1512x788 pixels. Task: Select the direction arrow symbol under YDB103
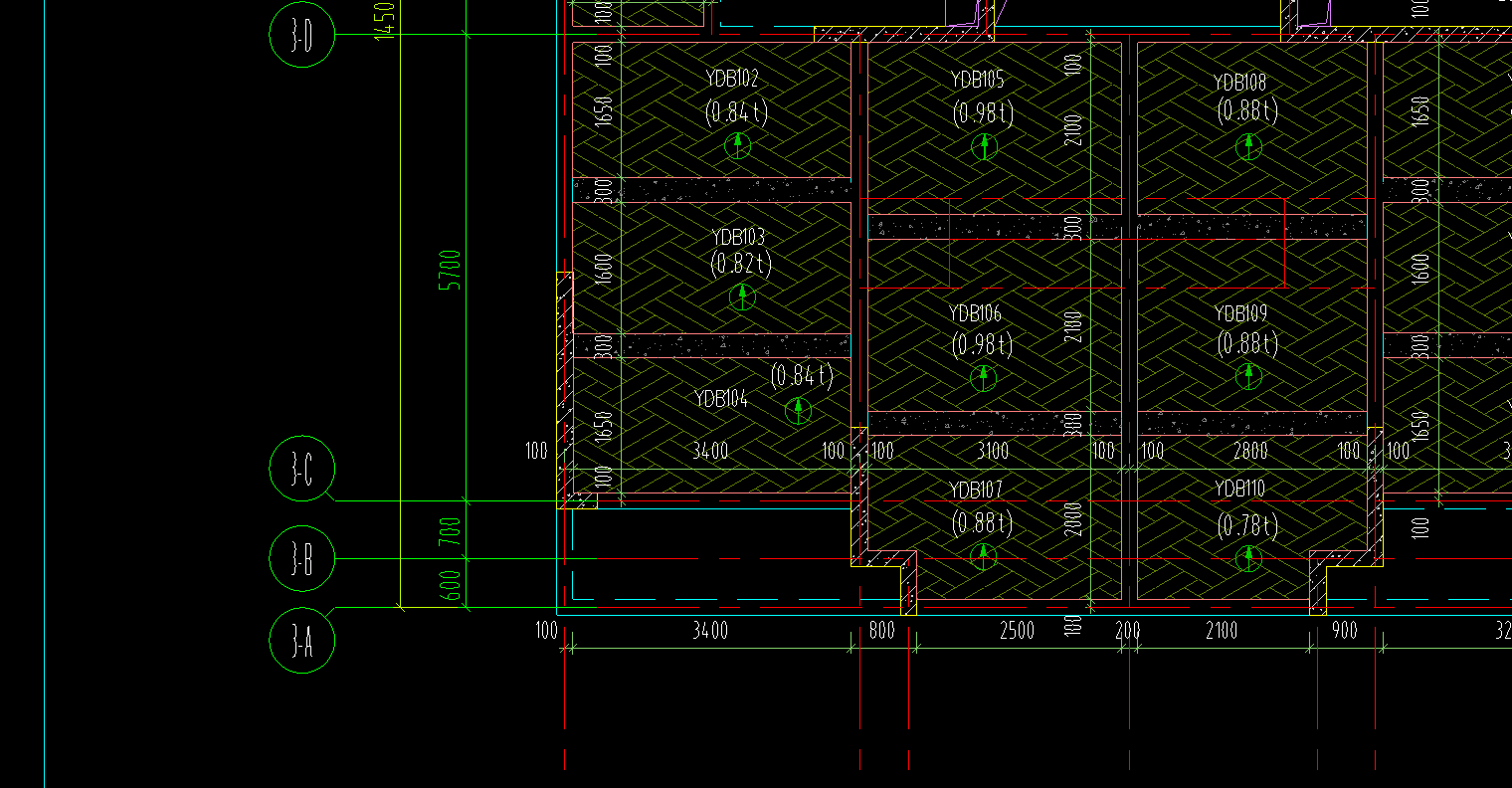742,296
